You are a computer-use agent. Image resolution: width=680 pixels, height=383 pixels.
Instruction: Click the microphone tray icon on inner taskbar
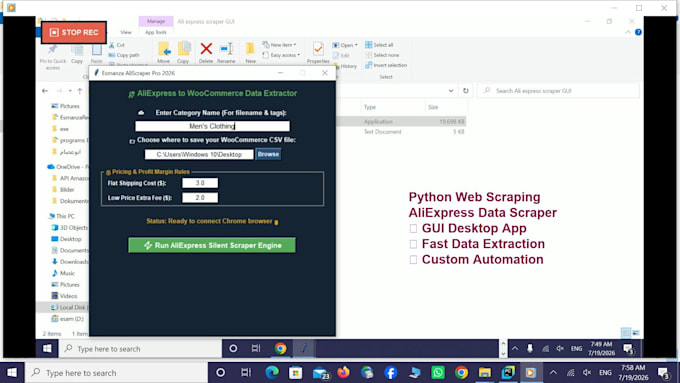coord(530,348)
